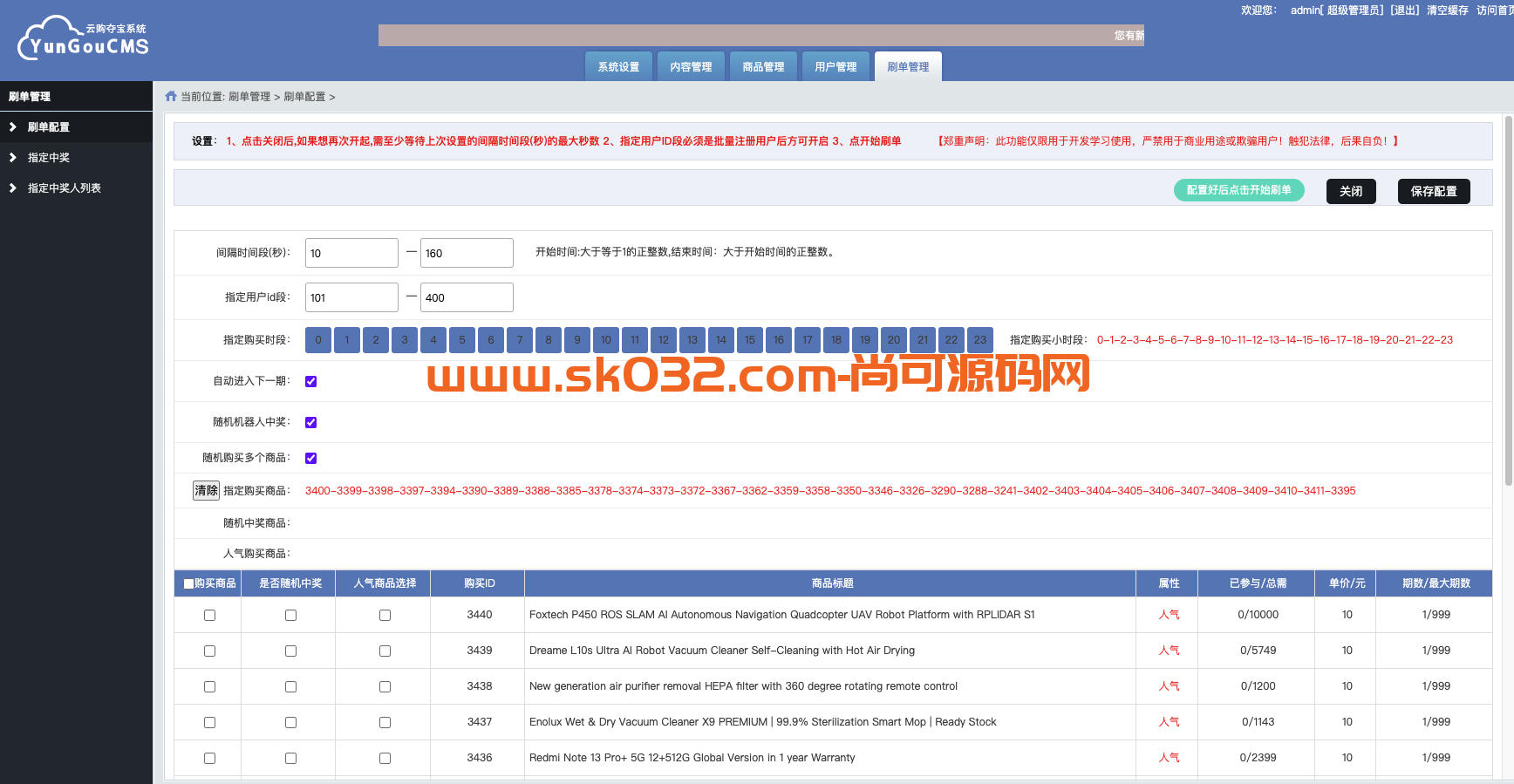Select the 刷单管理 tab
1514x784 pixels.
click(x=908, y=66)
